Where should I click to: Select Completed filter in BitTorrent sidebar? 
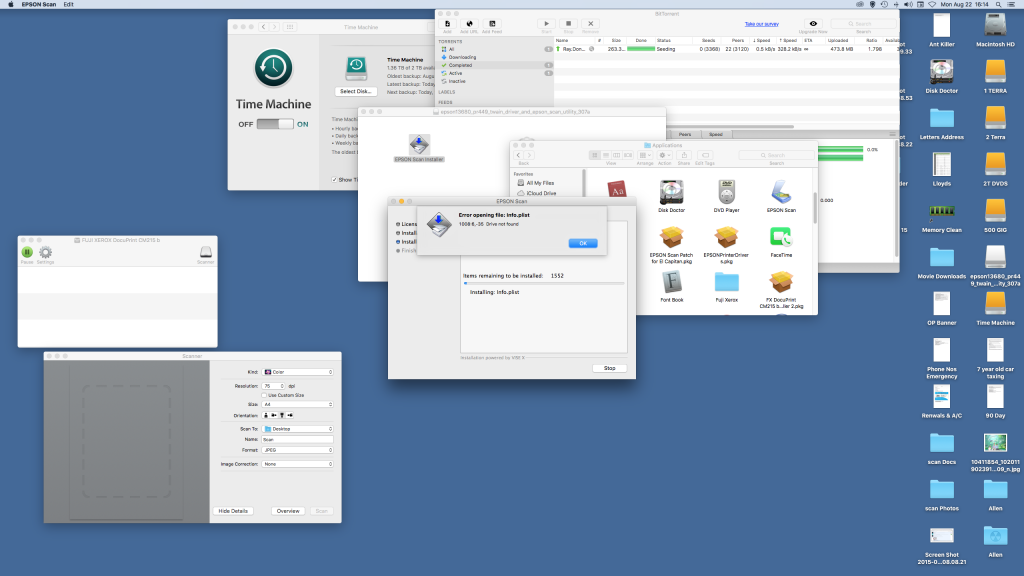pyautogui.click(x=495, y=65)
